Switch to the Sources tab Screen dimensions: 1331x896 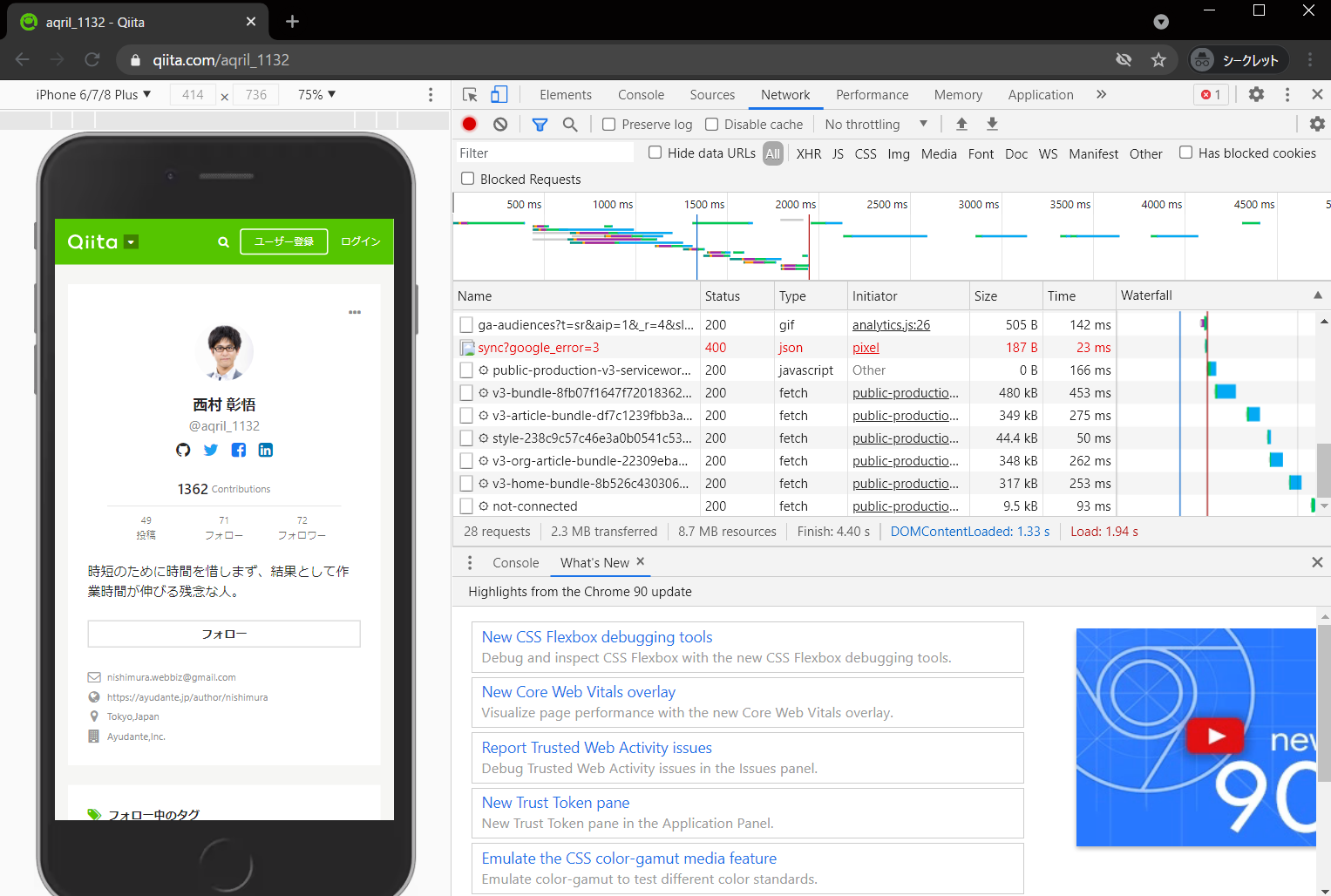click(x=712, y=94)
